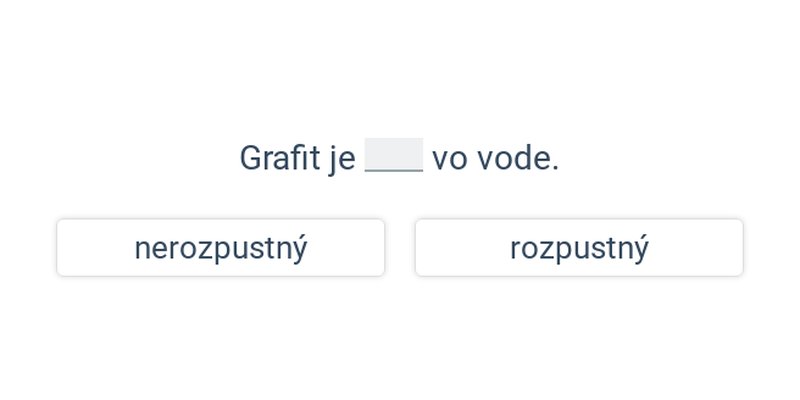The height and width of the screenshot is (400, 800).
Task: Select the answer "nerozpustný"
Action: pos(220,247)
